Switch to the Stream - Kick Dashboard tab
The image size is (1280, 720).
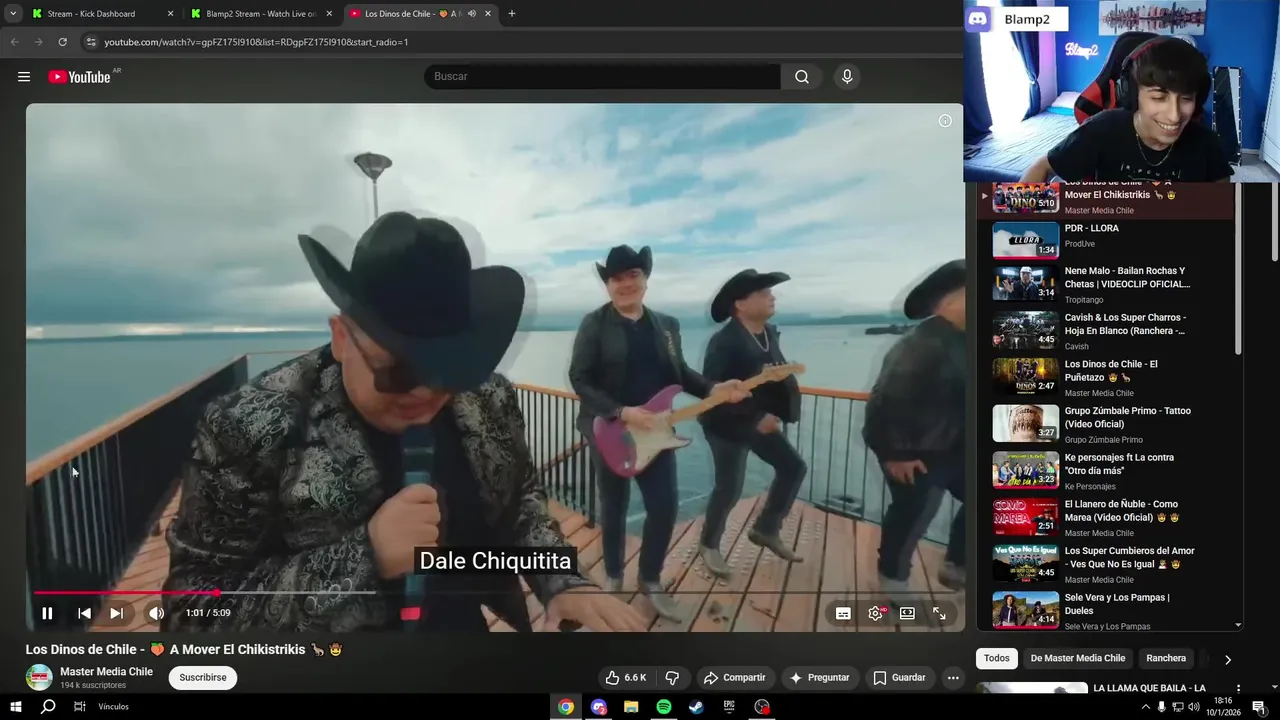[100, 14]
